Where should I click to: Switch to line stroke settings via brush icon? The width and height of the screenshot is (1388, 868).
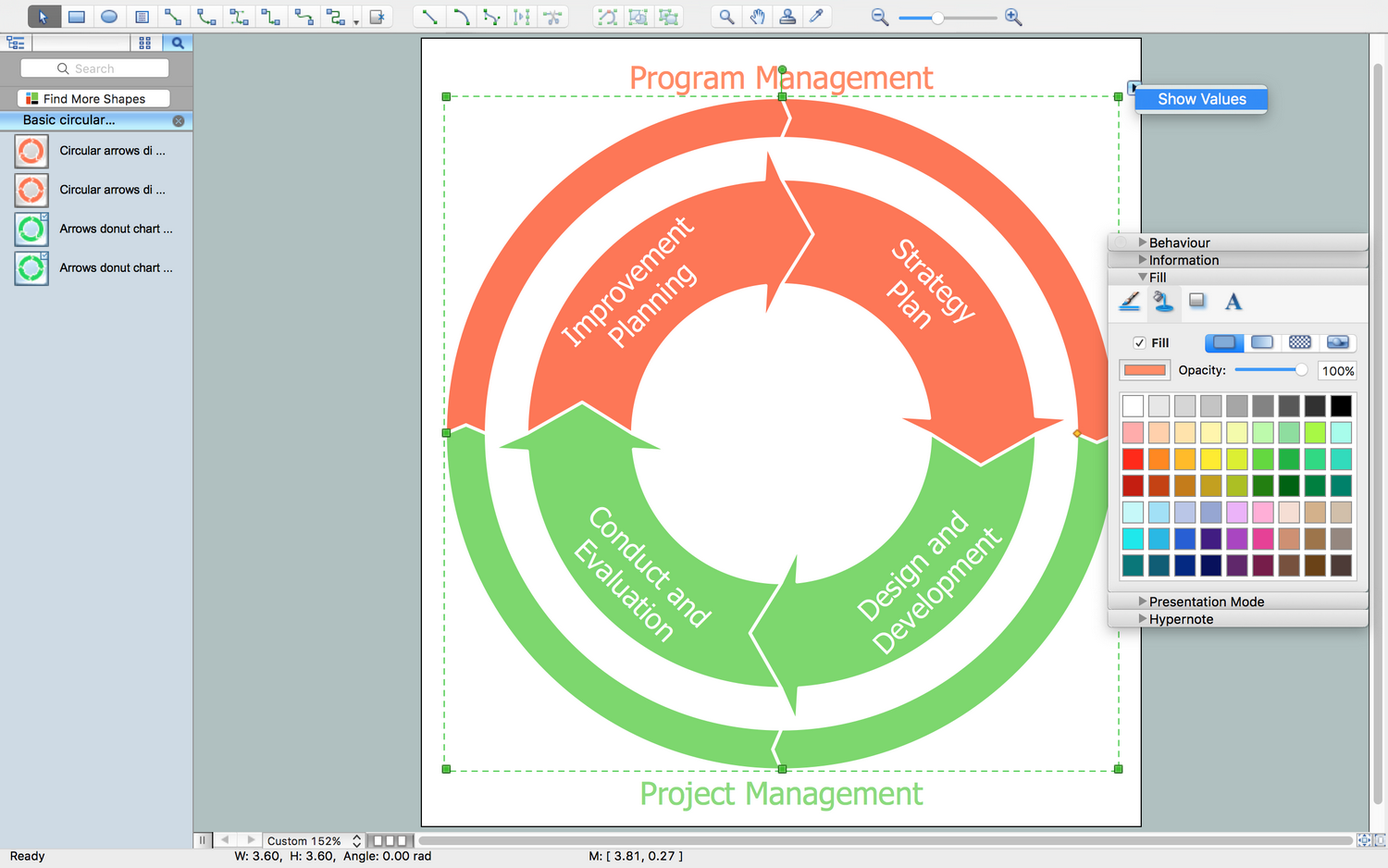point(1130,302)
